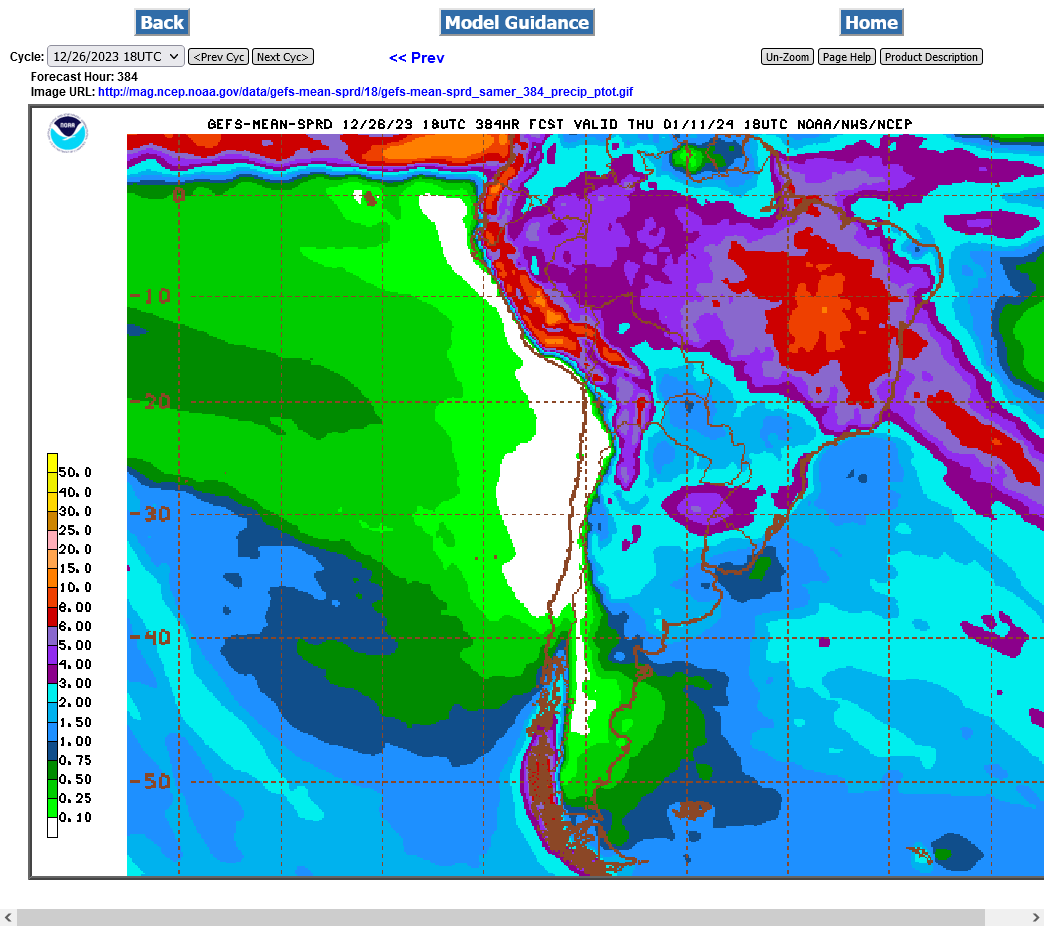Click the left arrow of horizontal scrollbar
This screenshot has height=926, width=1044.
(8, 917)
